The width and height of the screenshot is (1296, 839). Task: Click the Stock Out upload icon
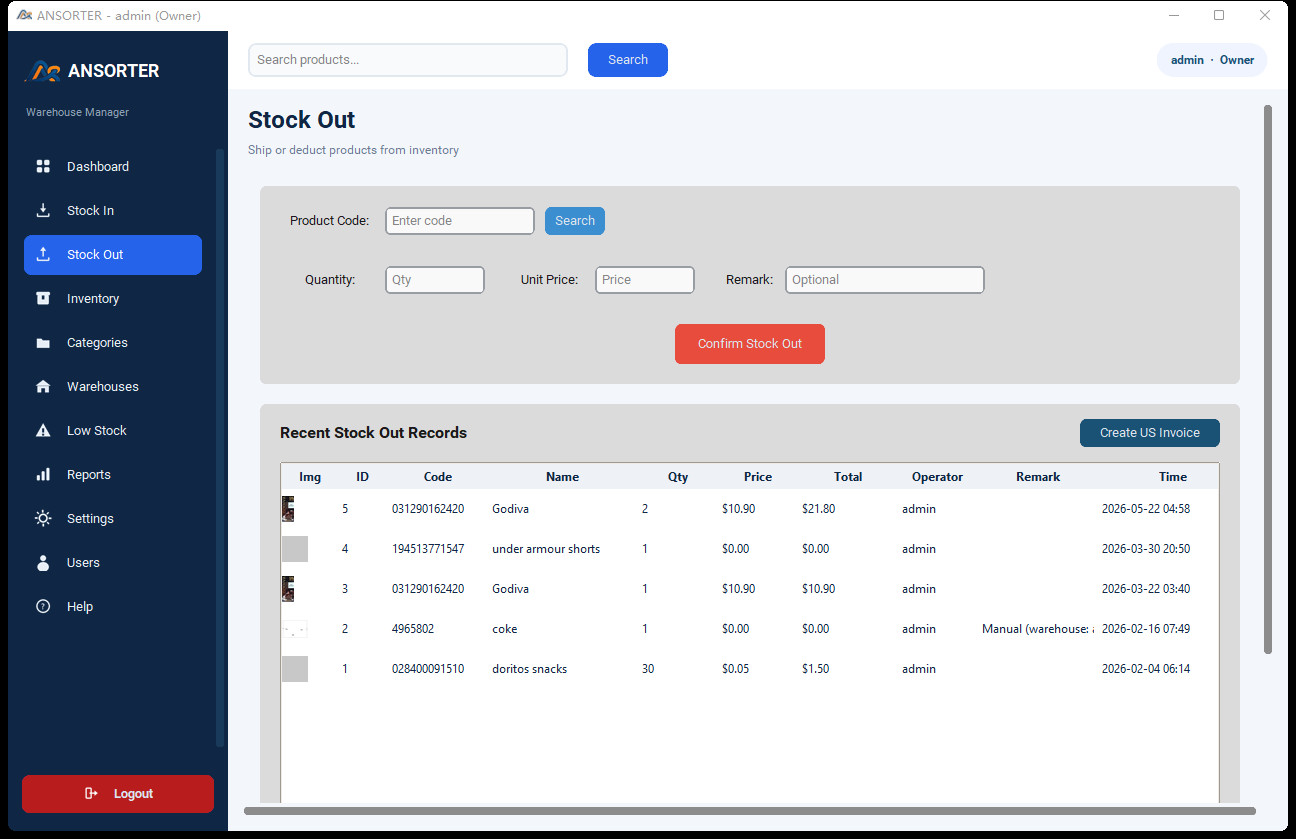[x=43, y=254]
